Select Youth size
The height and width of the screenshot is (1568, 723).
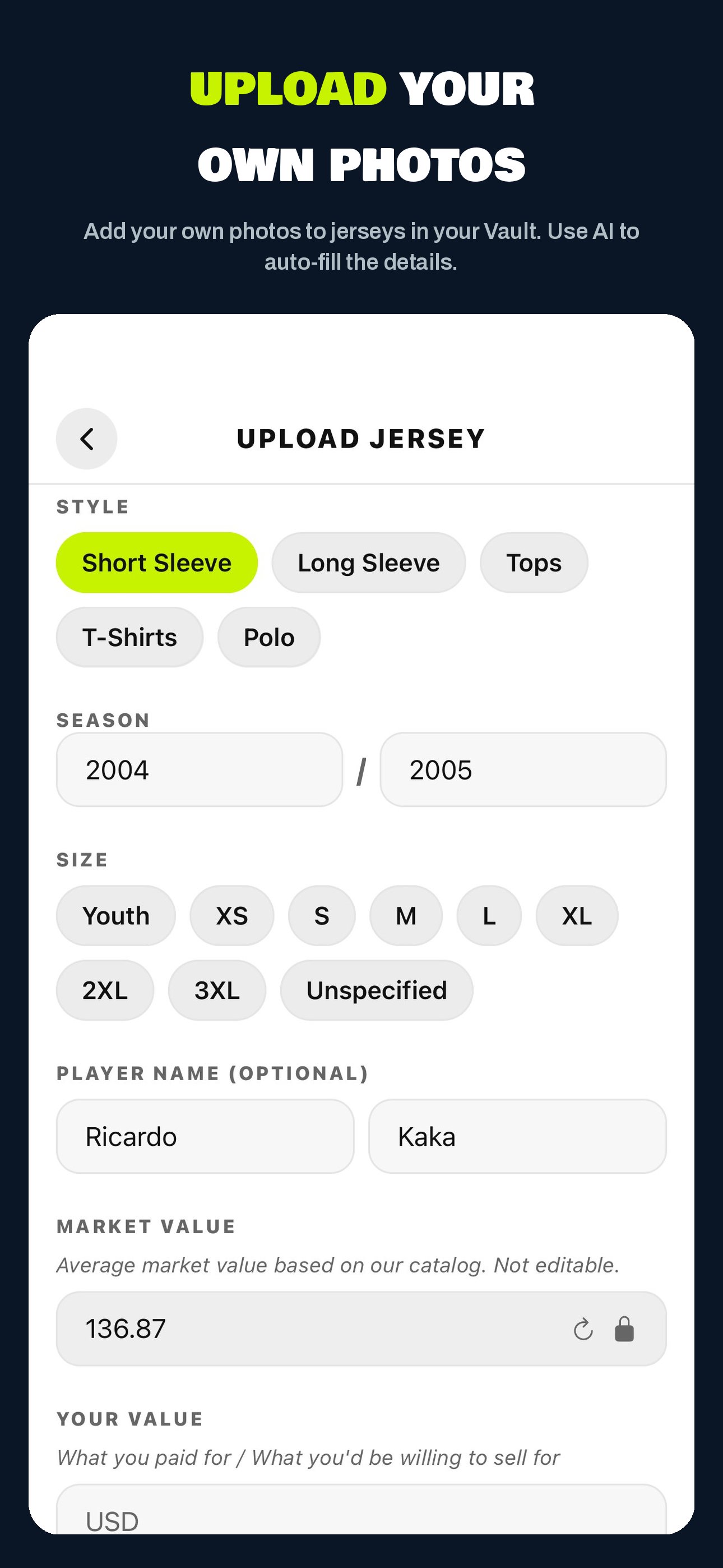coord(115,915)
